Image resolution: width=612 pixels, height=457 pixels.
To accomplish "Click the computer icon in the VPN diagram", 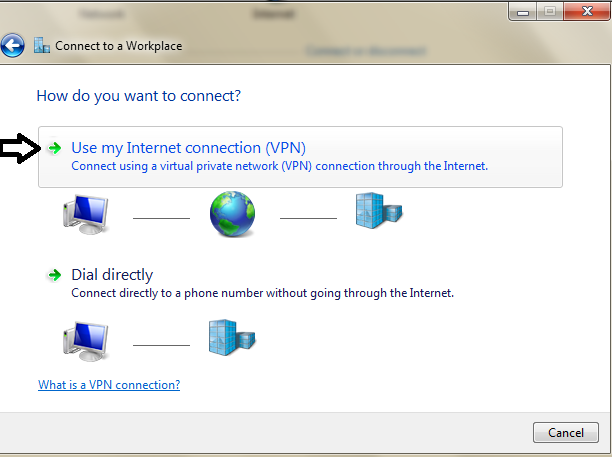I will pos(86,214).
